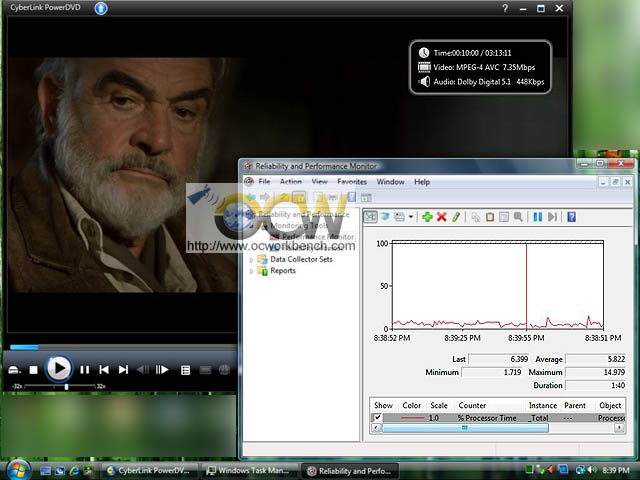Stop playback in PowerDVD

tap(33, 370)
